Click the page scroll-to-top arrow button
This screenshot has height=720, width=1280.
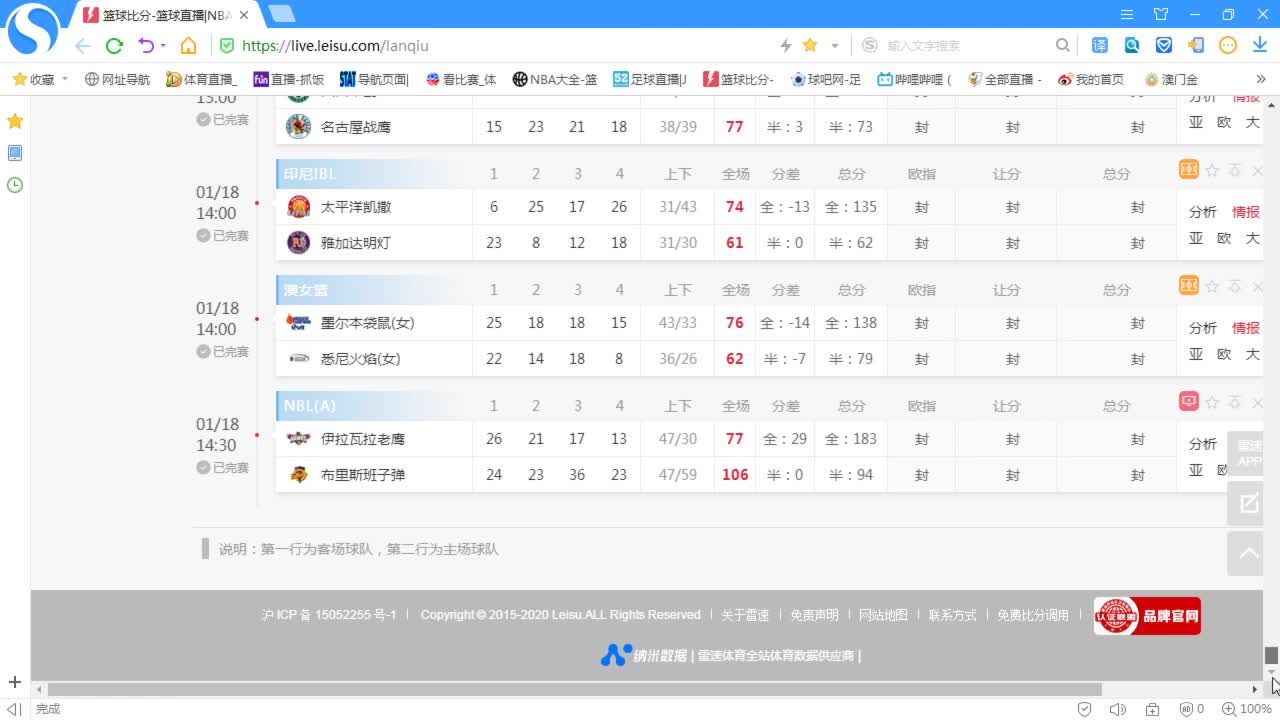coord(1249,553)
